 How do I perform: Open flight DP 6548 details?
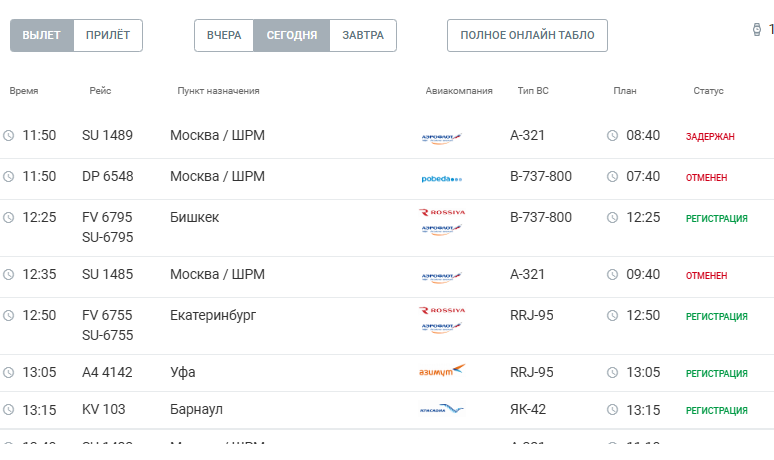[107, 177]
